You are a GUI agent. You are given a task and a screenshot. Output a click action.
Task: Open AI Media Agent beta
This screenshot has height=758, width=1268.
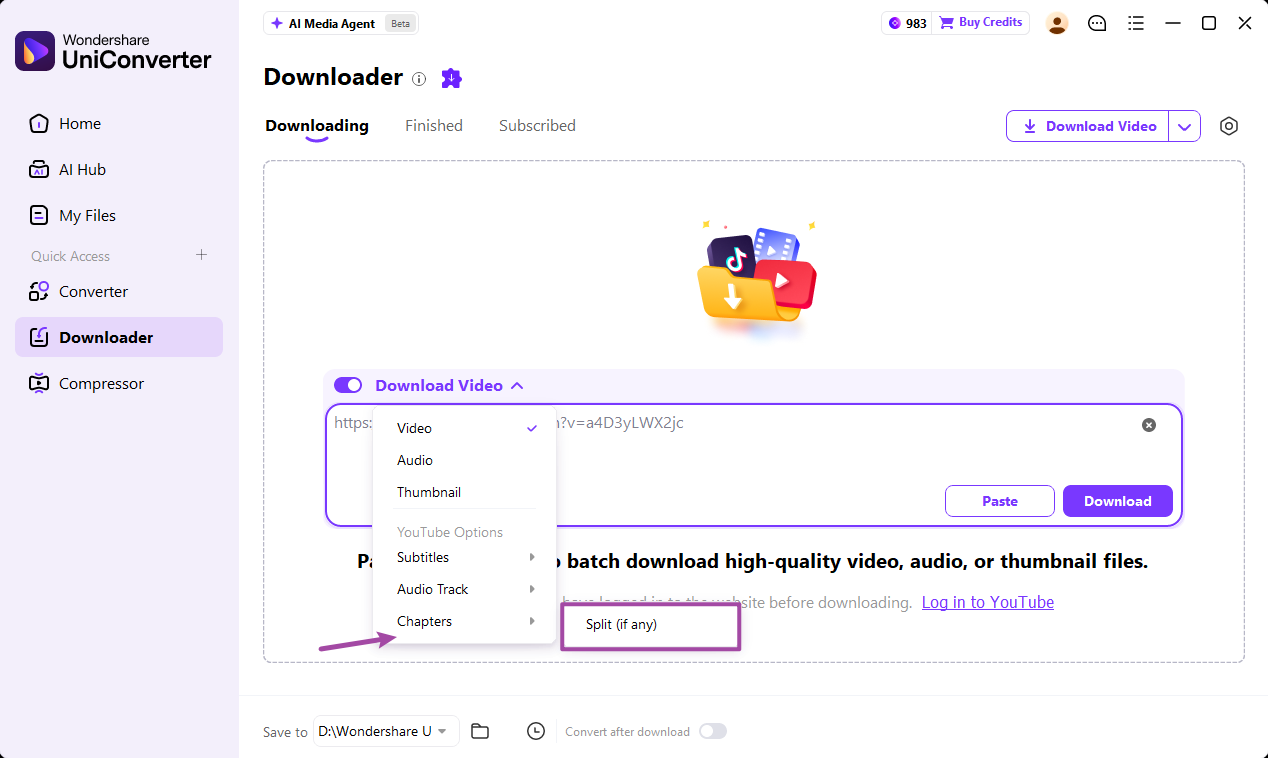[340, 23]
